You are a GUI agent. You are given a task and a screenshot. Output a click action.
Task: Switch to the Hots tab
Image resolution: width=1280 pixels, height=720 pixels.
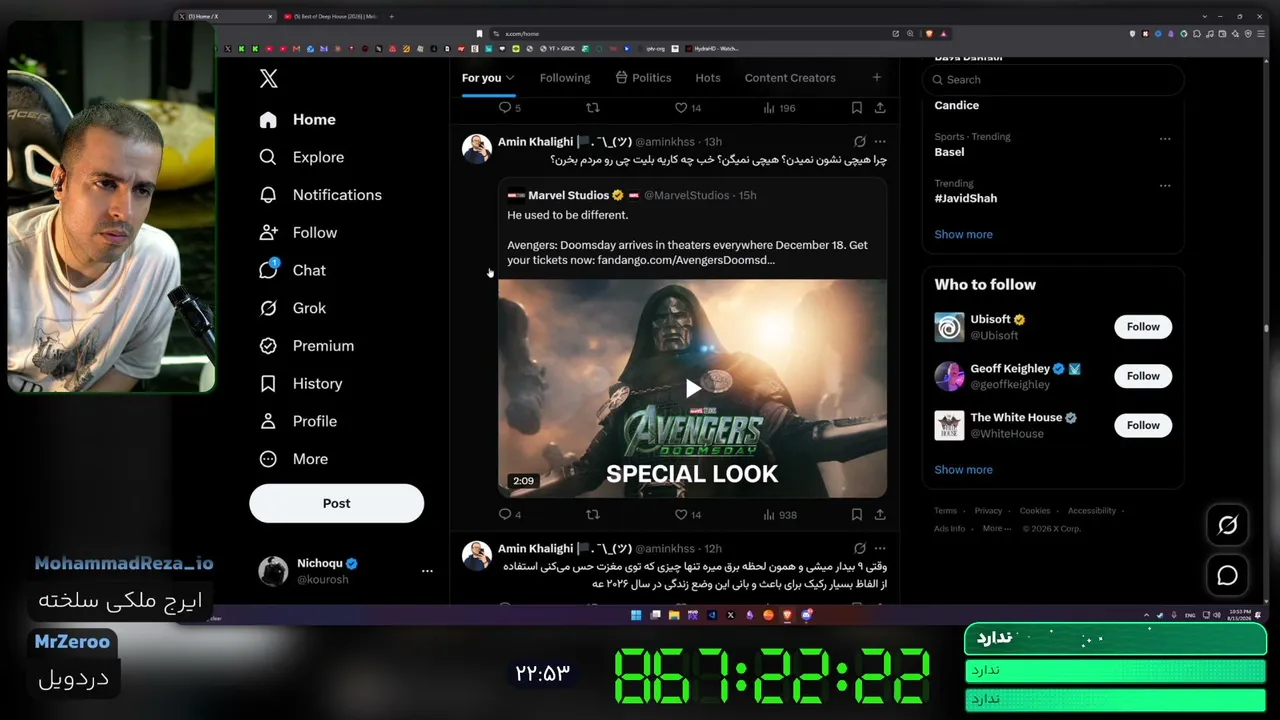708,78
